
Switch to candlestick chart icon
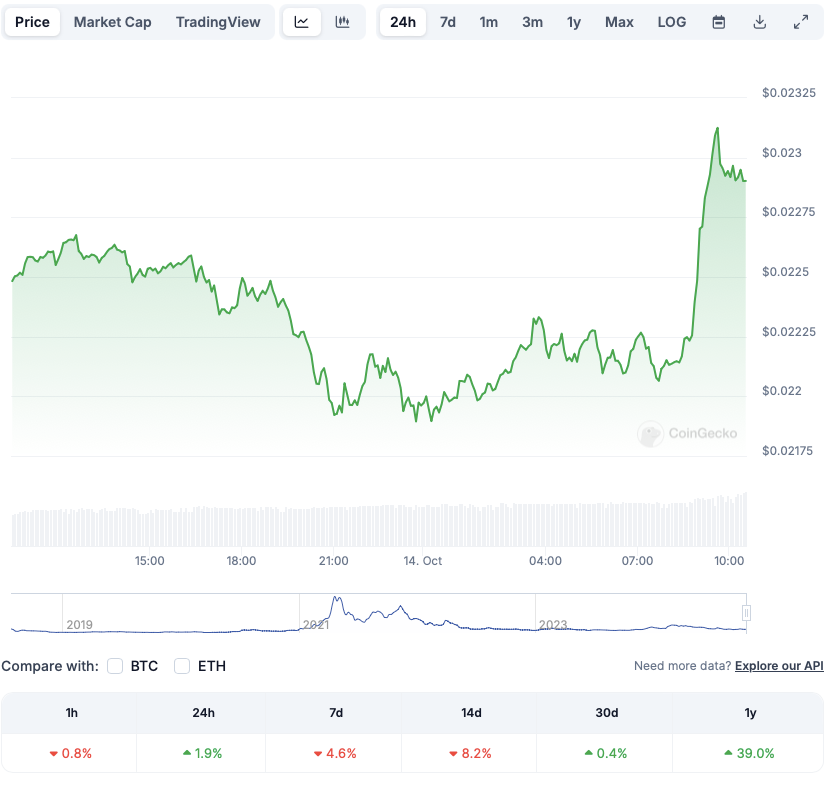tap(343, 22)
